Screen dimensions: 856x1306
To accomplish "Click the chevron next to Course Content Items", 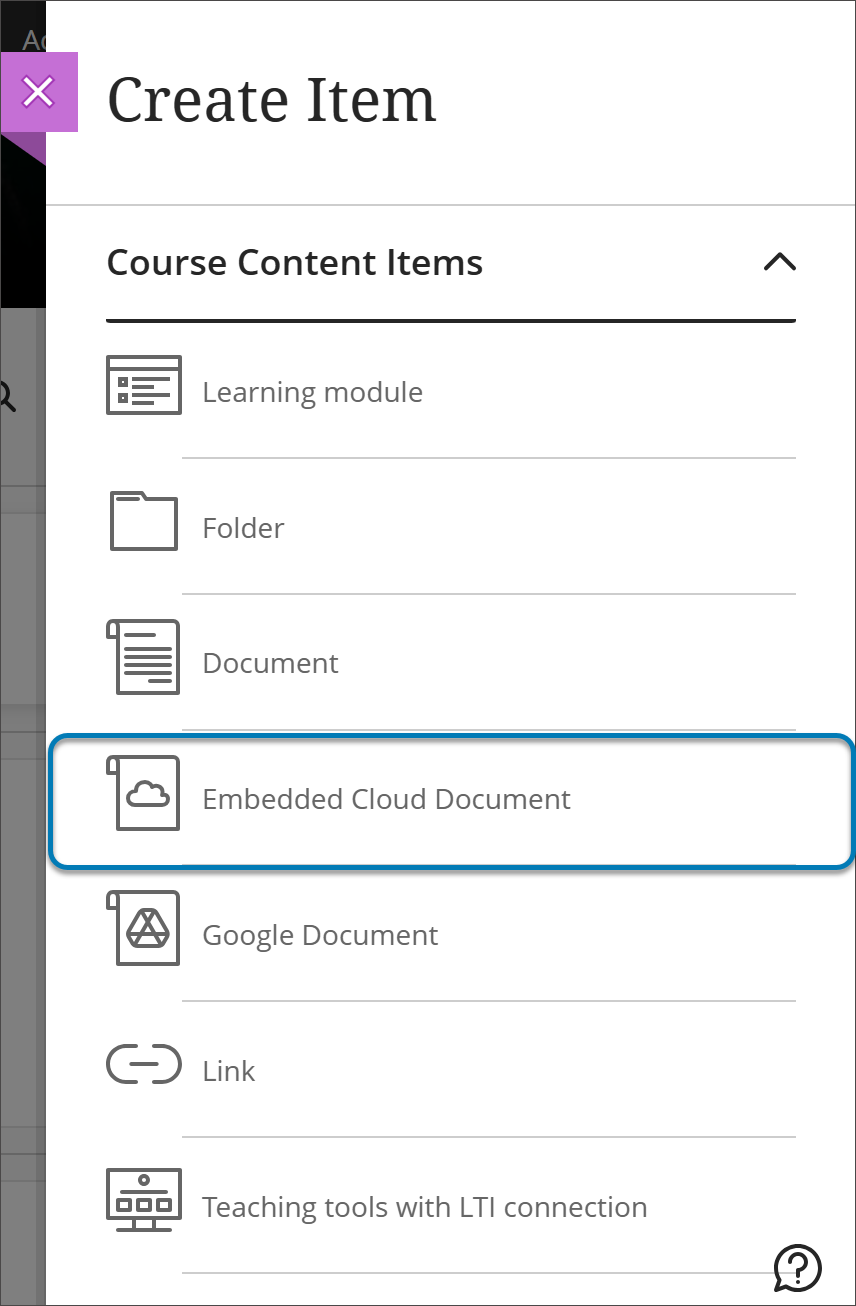I will pyautogui.click(x=781, y=262).
